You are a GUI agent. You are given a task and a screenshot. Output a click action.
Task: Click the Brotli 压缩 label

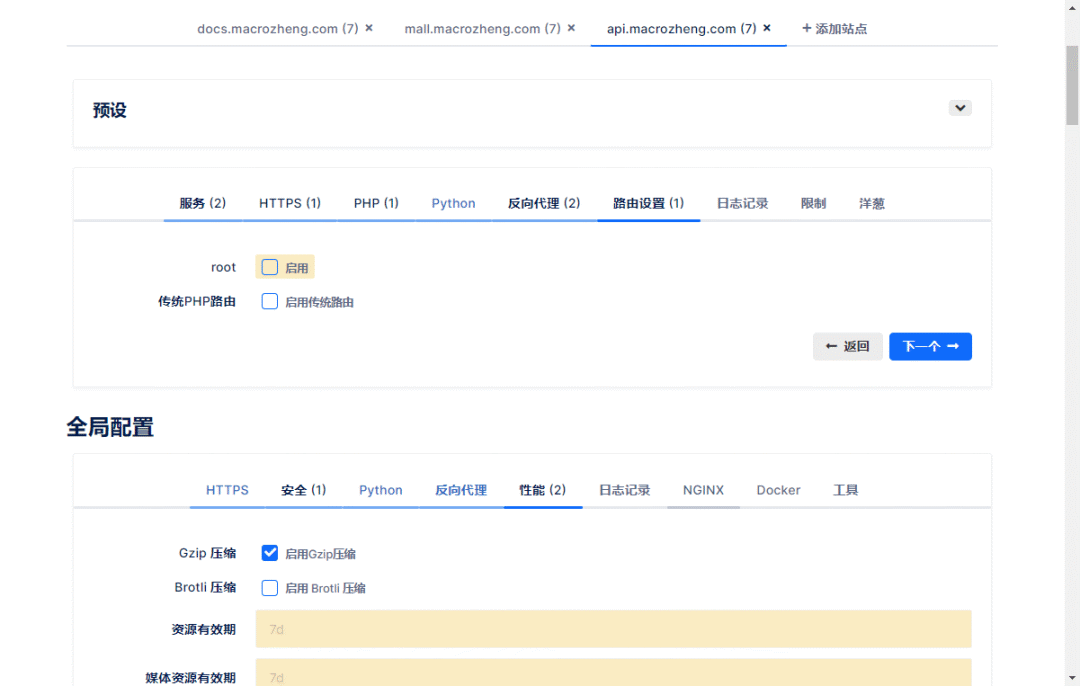[205, 588]
